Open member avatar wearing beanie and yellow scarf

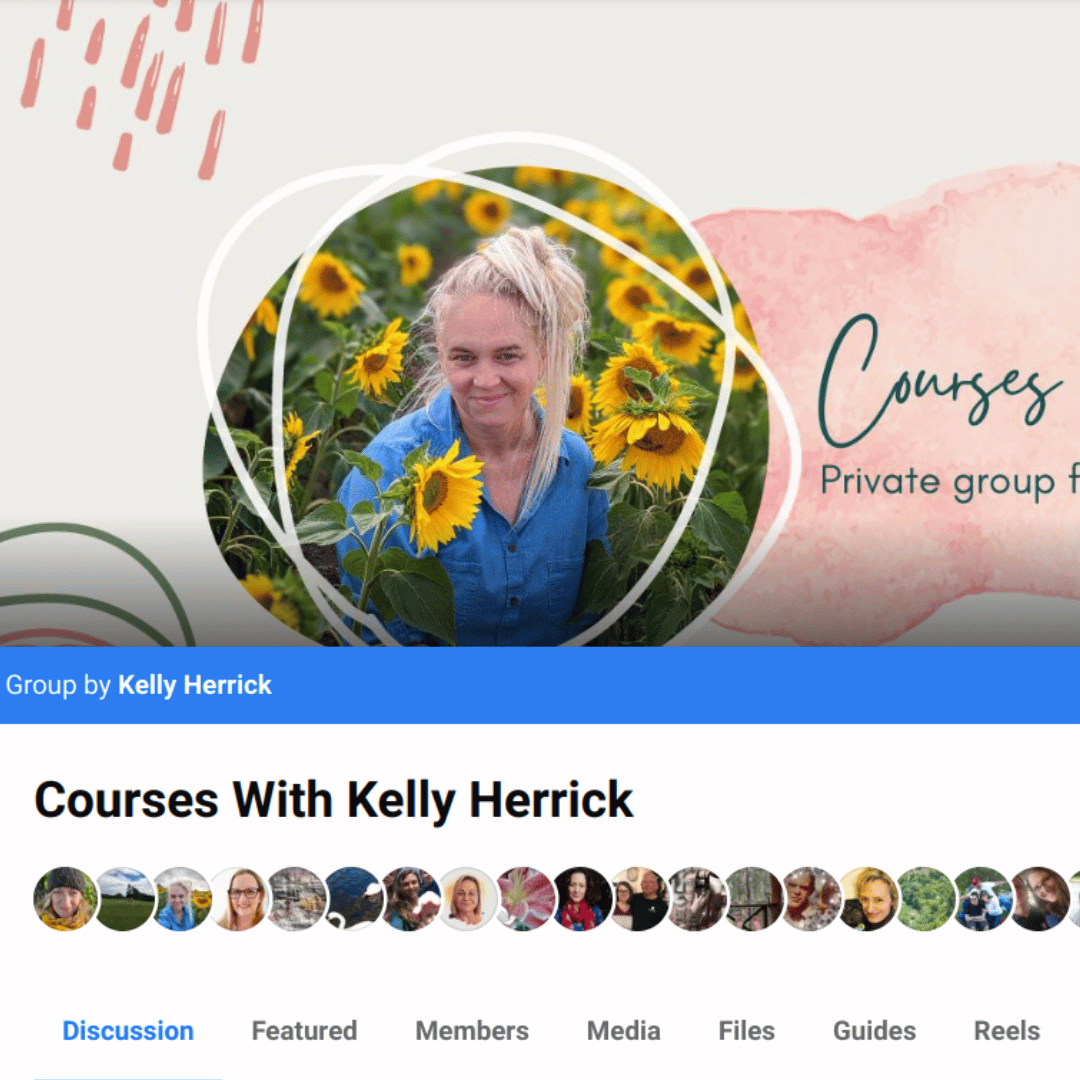click(x=65, y=899)
